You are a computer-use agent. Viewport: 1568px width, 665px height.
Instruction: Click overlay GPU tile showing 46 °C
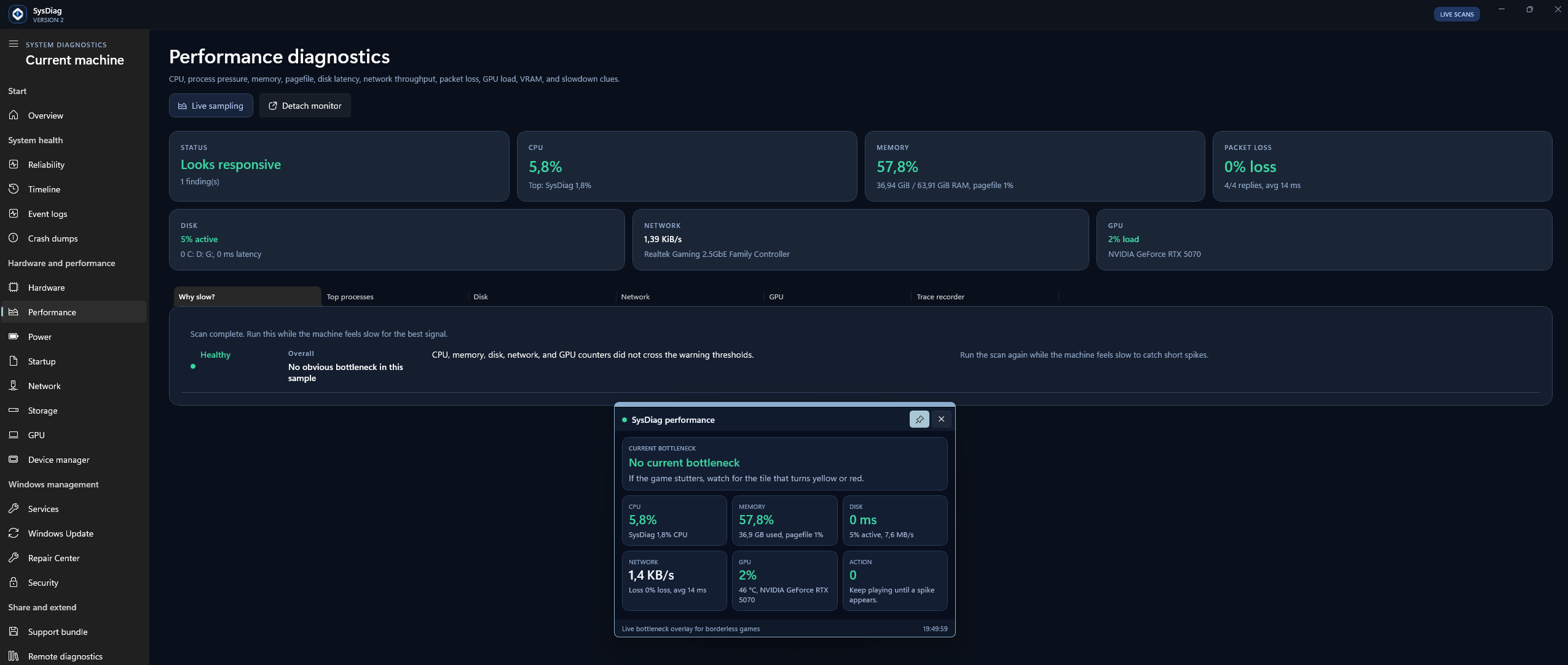(784, 581)
